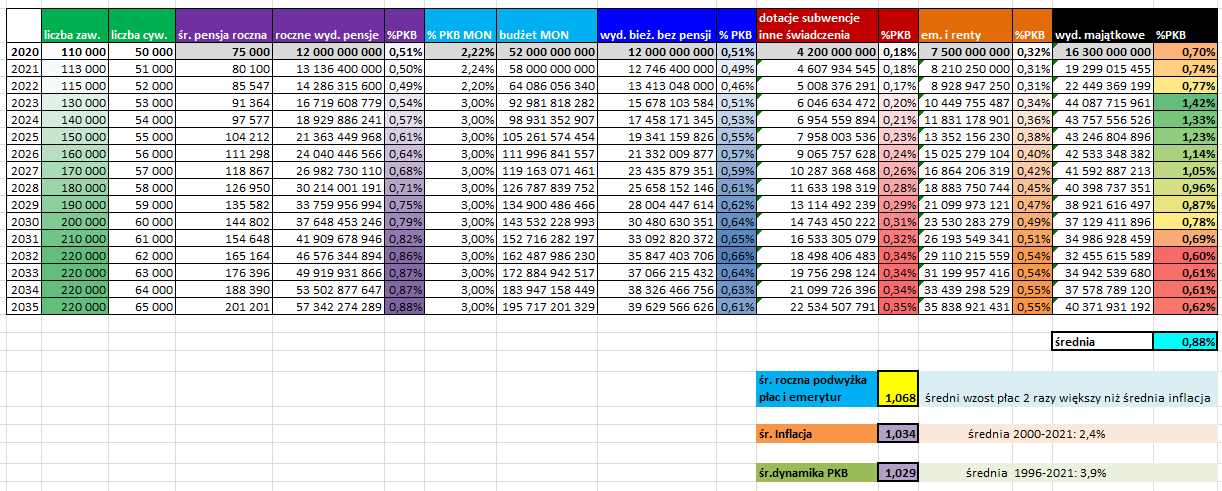Click the cell containing 91 364
Image resolution: width=1222 pixels, height=491 pixels.
click(222, 101)
